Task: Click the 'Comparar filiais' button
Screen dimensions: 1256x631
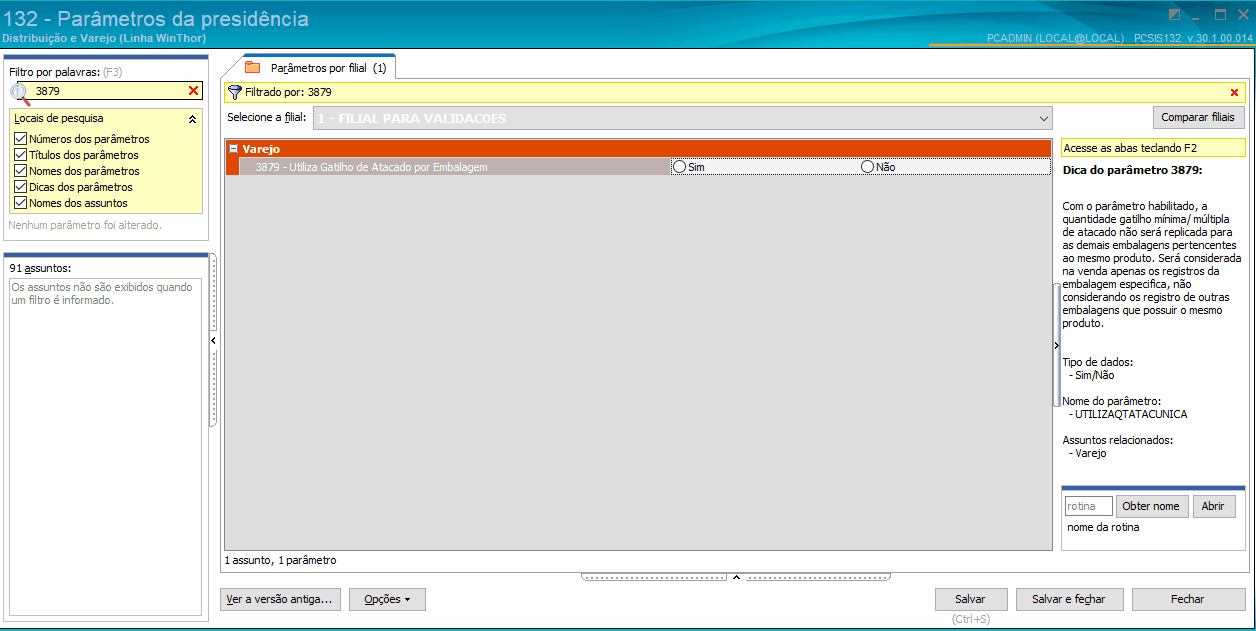Action: pyautogui.click(x=1198, y=118)
